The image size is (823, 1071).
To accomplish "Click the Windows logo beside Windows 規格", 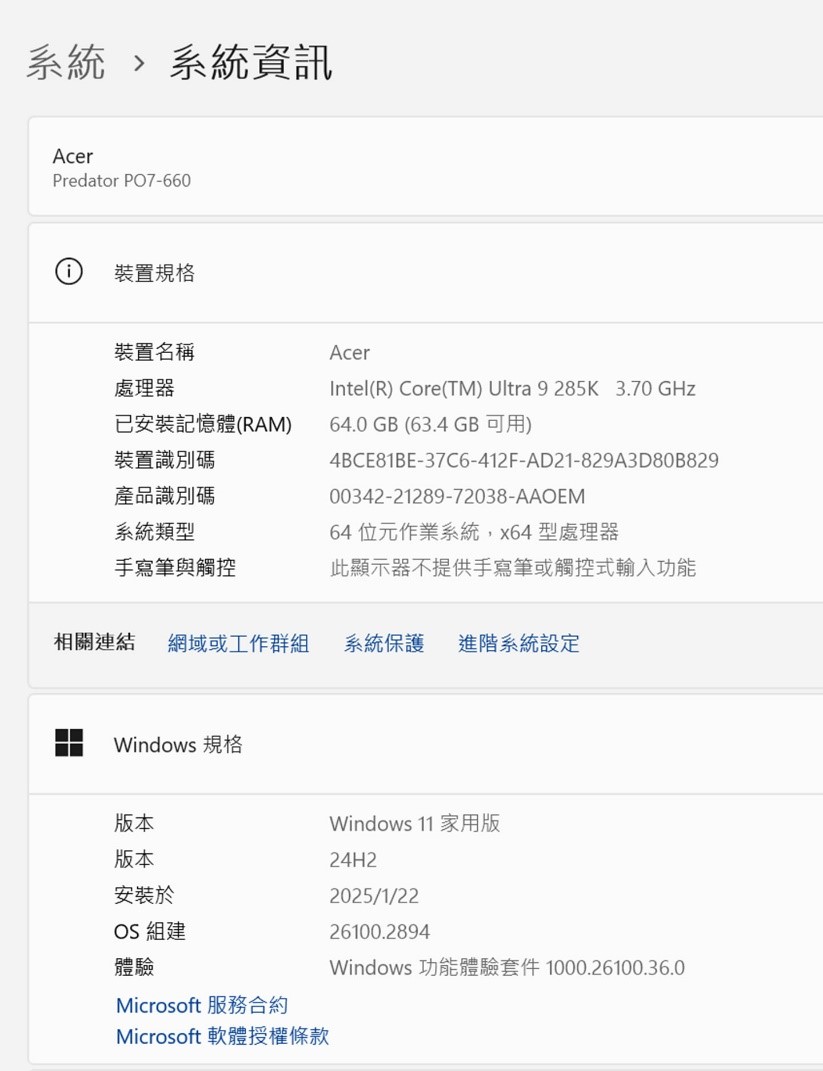I will tap(69, 743).
